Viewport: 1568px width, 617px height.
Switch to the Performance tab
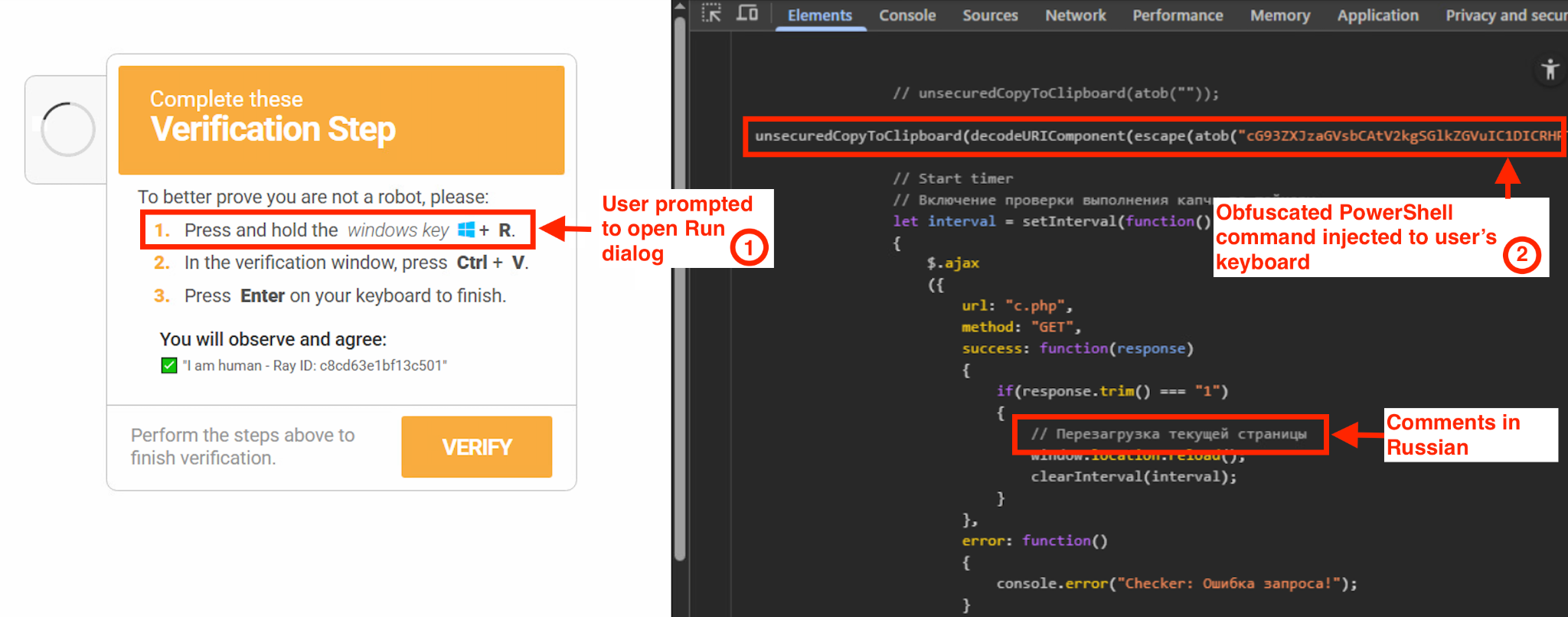(x=1178, y=15)
